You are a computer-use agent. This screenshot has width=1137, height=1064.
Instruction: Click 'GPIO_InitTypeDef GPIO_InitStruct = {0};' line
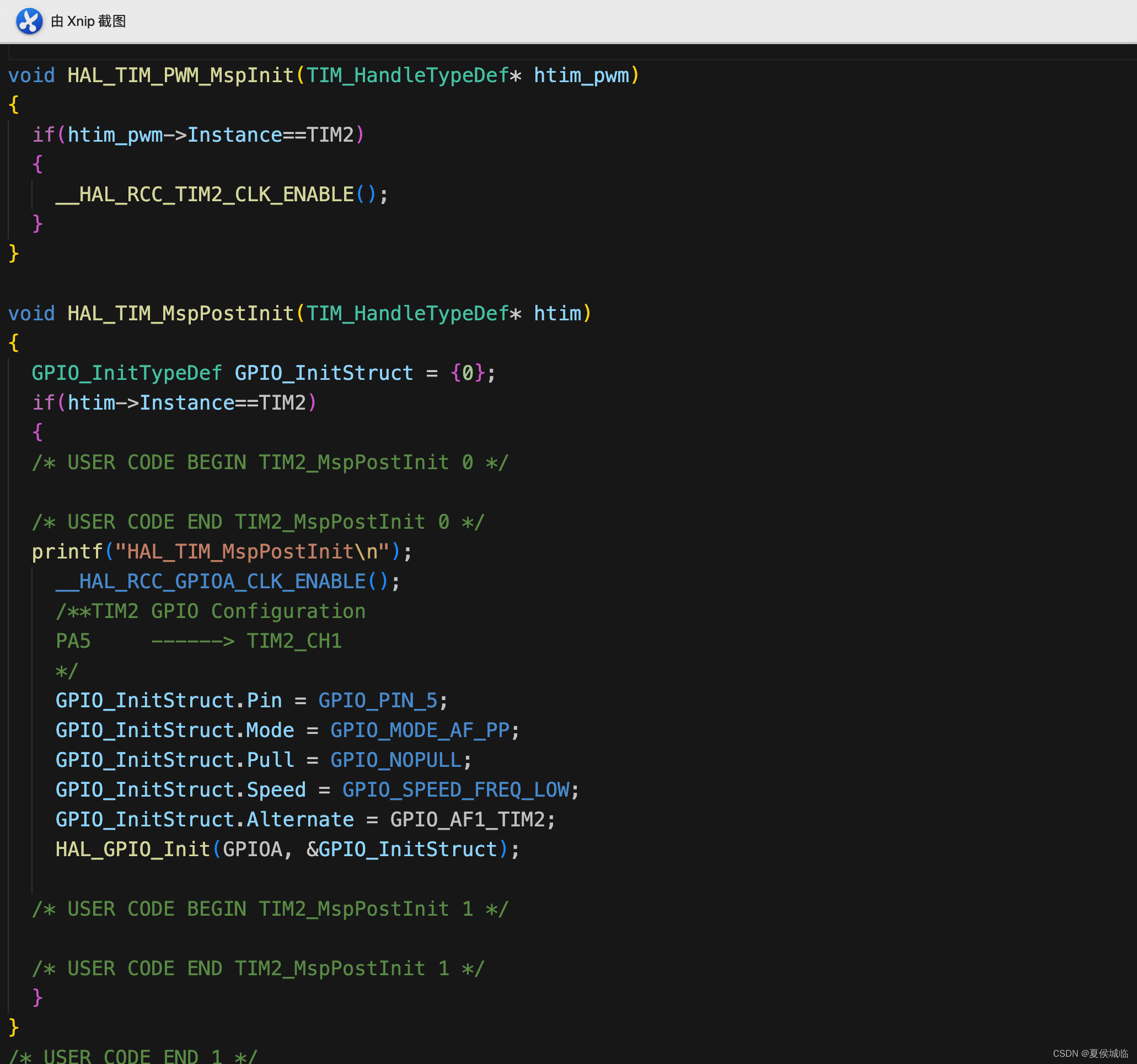coord(264,373)
